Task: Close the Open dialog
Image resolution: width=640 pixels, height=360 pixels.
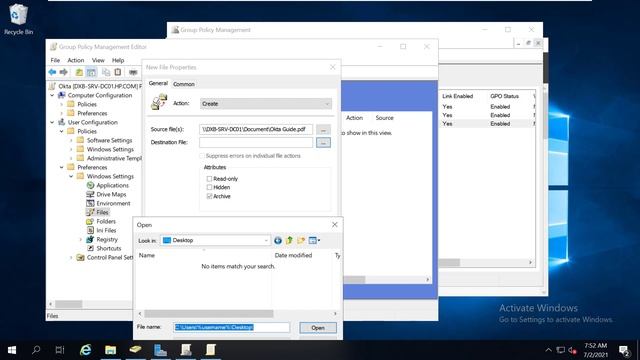Action: [334, 224]
